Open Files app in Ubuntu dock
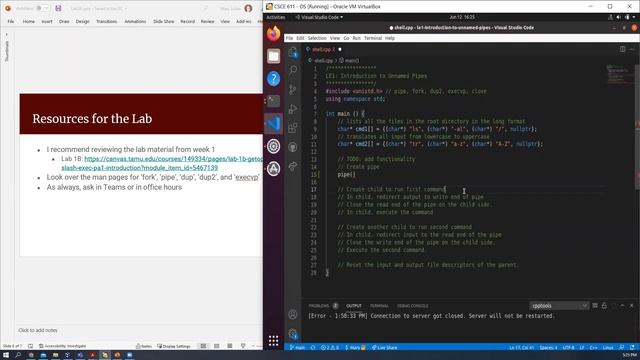Viewport: 640px width, 360px height. (x=273, y=56)
